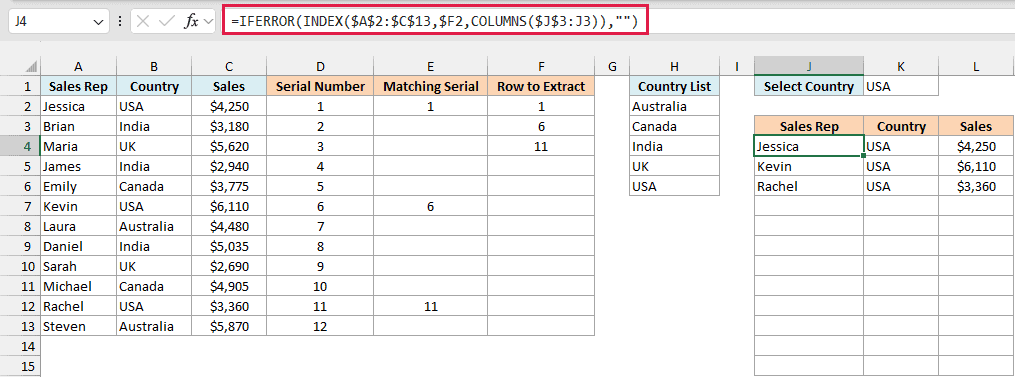
Task: Click $3,360 in the extracted results
Action: [976, 187]
